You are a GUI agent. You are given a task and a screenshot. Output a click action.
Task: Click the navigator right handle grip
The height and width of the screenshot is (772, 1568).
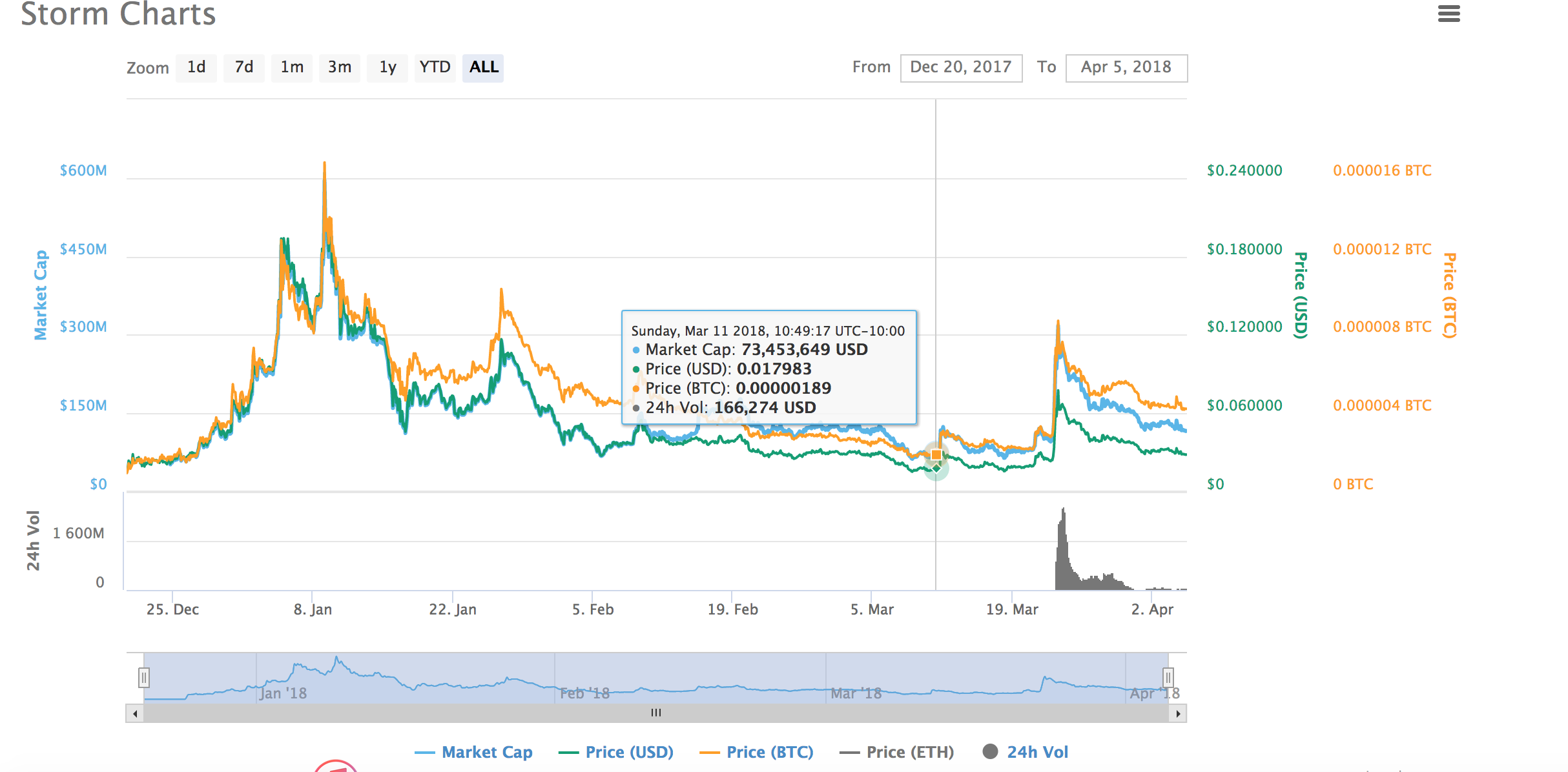1168,678
